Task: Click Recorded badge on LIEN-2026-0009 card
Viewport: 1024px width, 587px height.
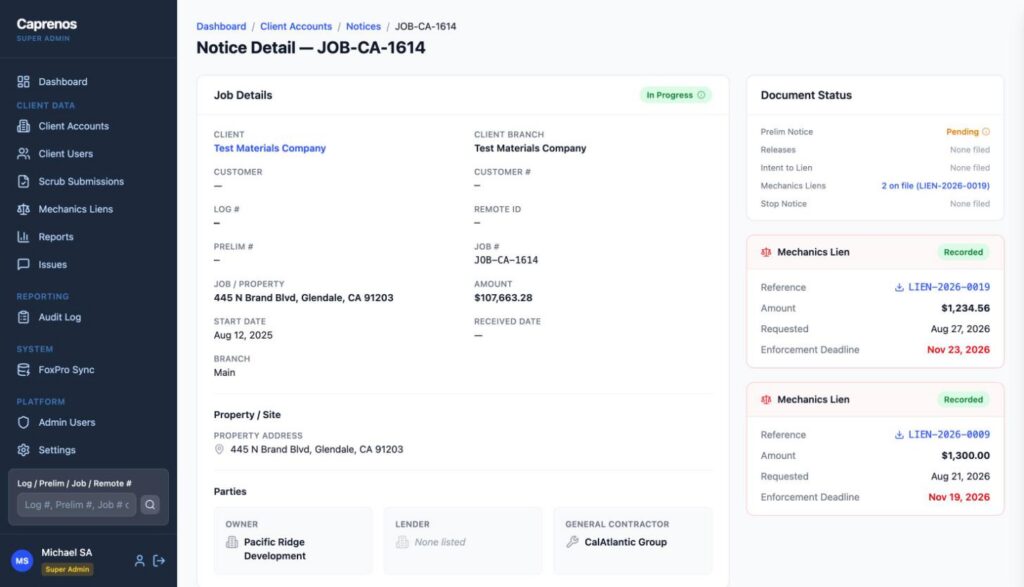Action: pyautogui.click(x=963, y=400)
